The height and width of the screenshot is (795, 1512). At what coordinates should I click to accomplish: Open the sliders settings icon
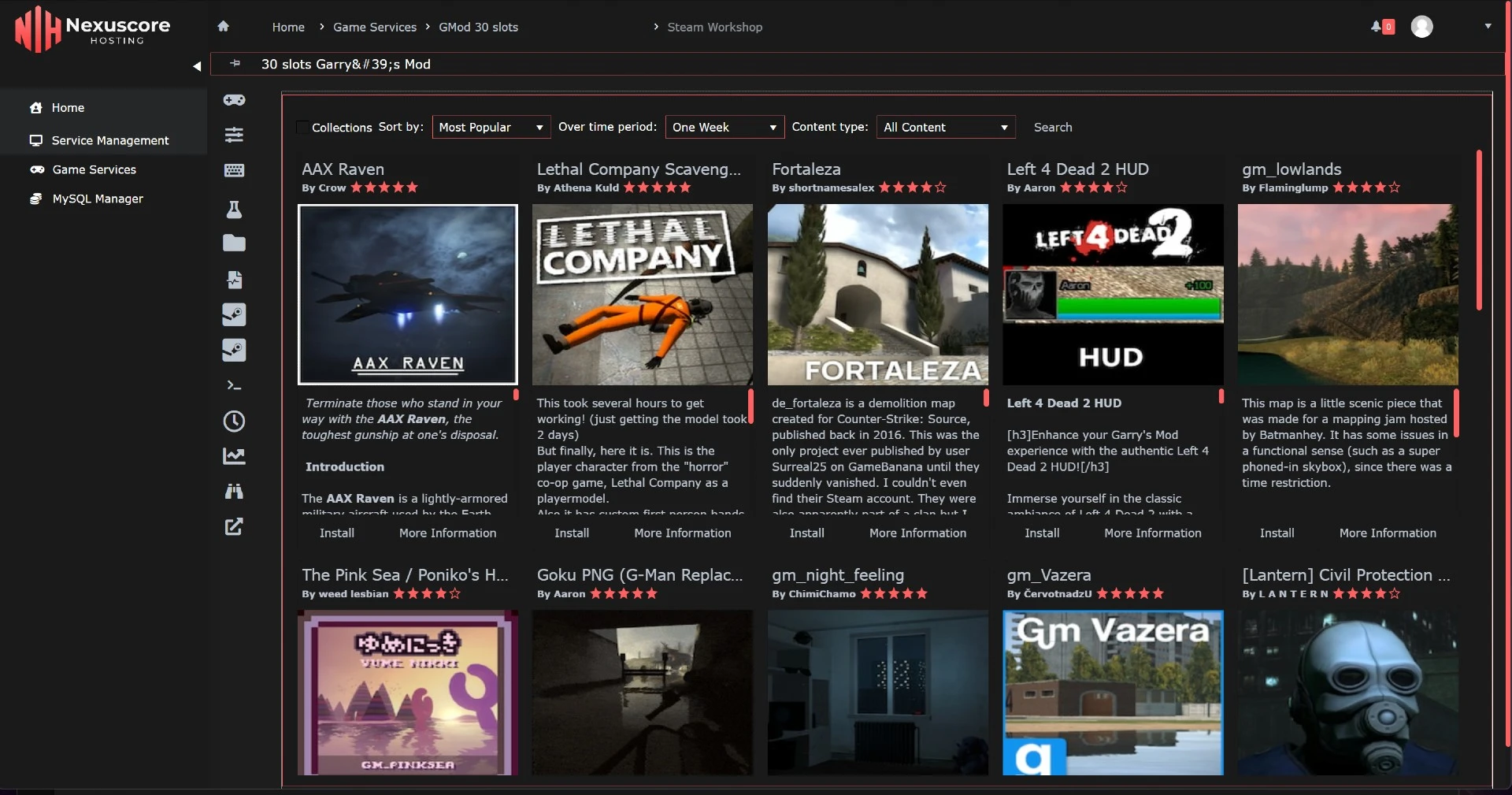coord(234,135)
